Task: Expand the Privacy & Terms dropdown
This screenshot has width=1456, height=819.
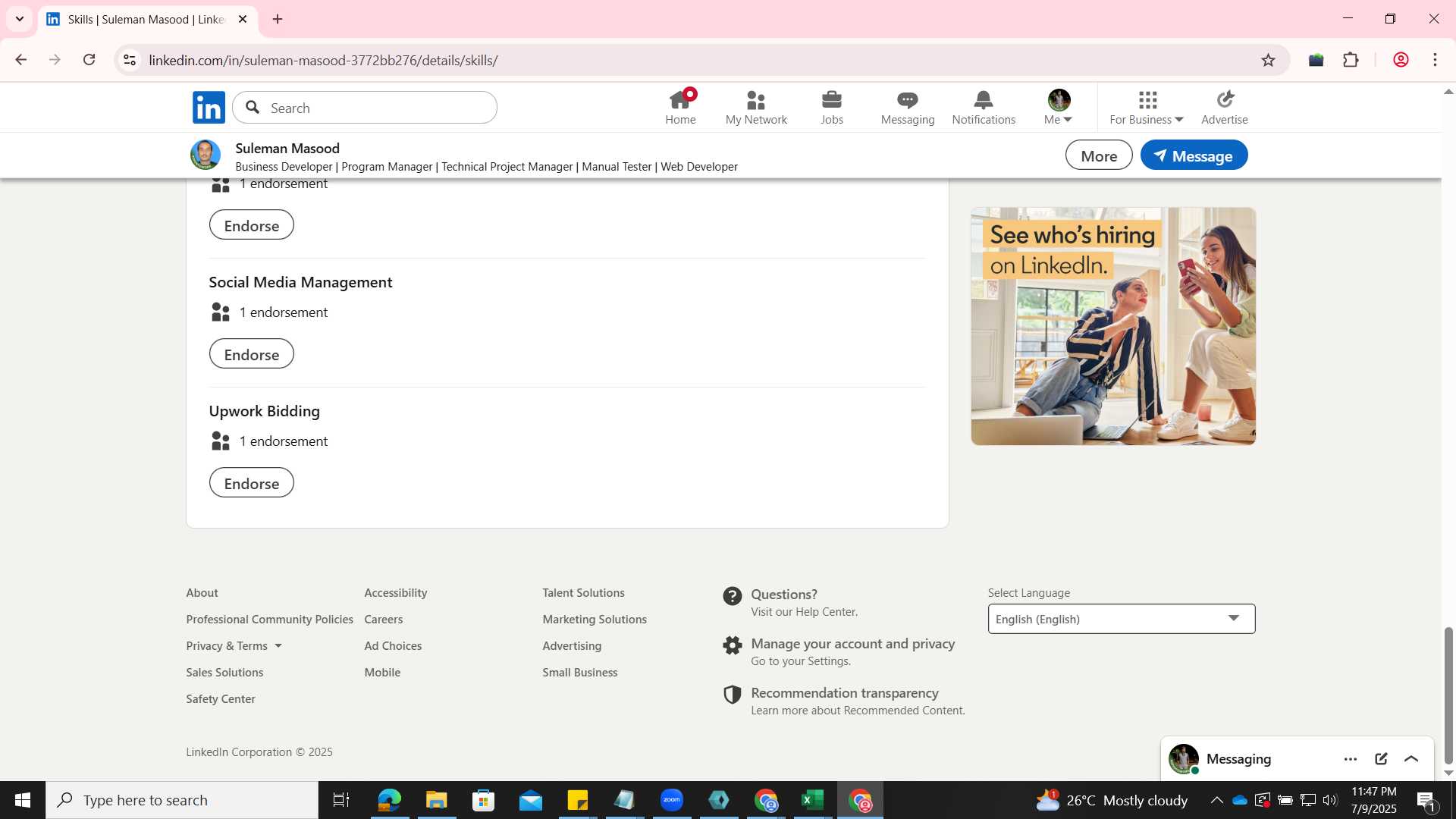Action: coord(234,646)
